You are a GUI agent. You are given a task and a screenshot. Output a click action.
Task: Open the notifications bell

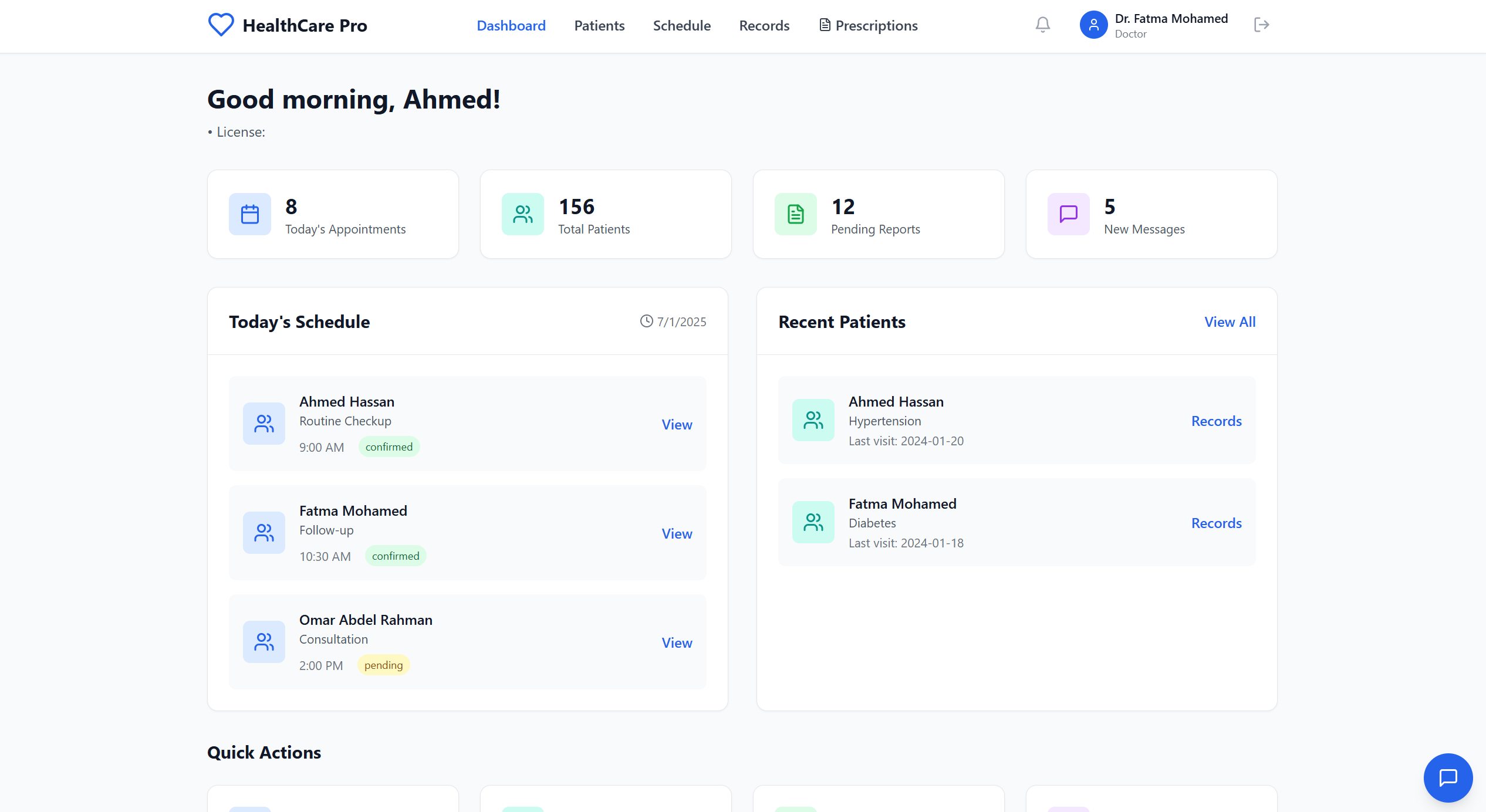tap(1042, 25)
